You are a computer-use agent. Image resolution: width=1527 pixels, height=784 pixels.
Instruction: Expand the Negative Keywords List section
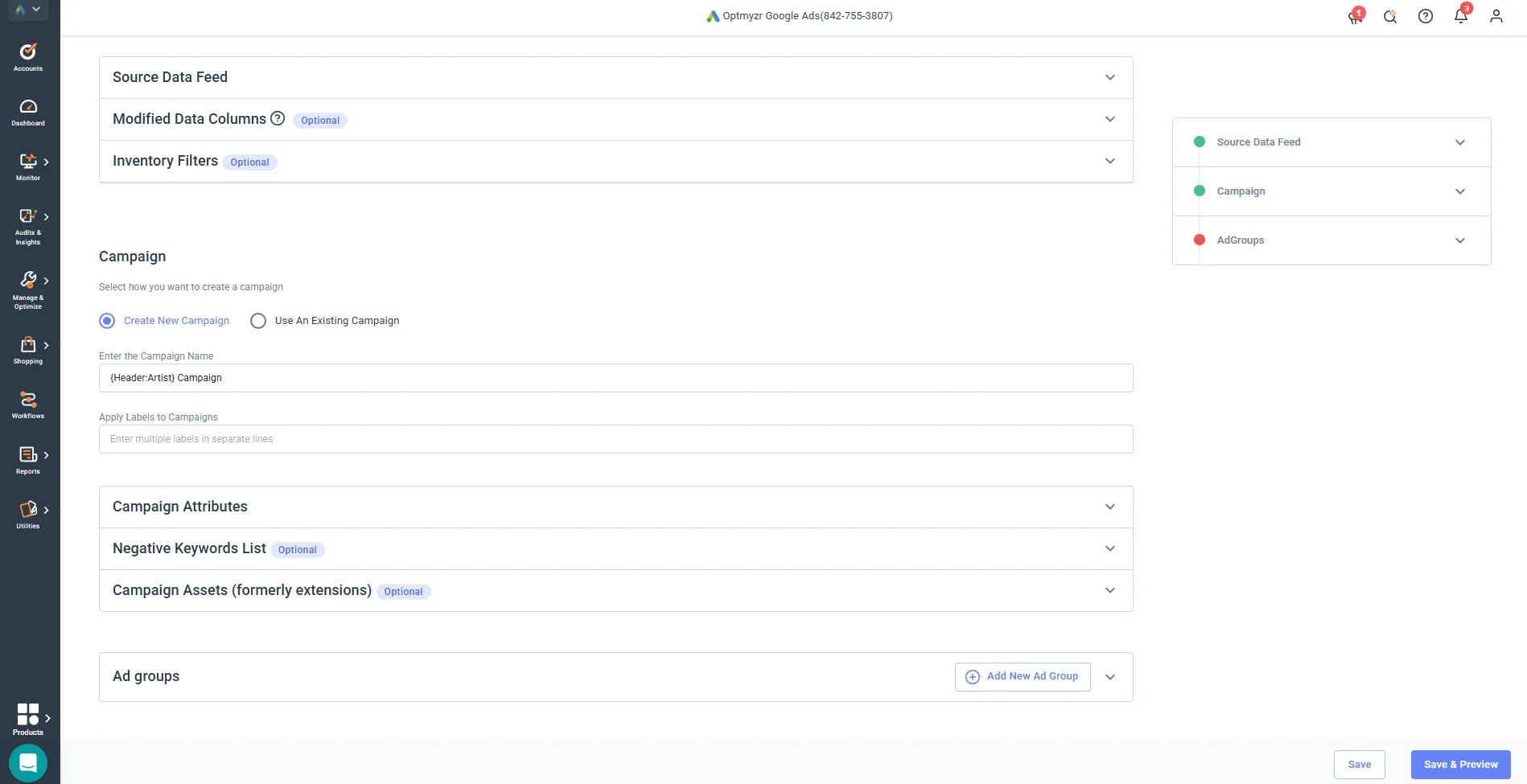point(1109,548)
